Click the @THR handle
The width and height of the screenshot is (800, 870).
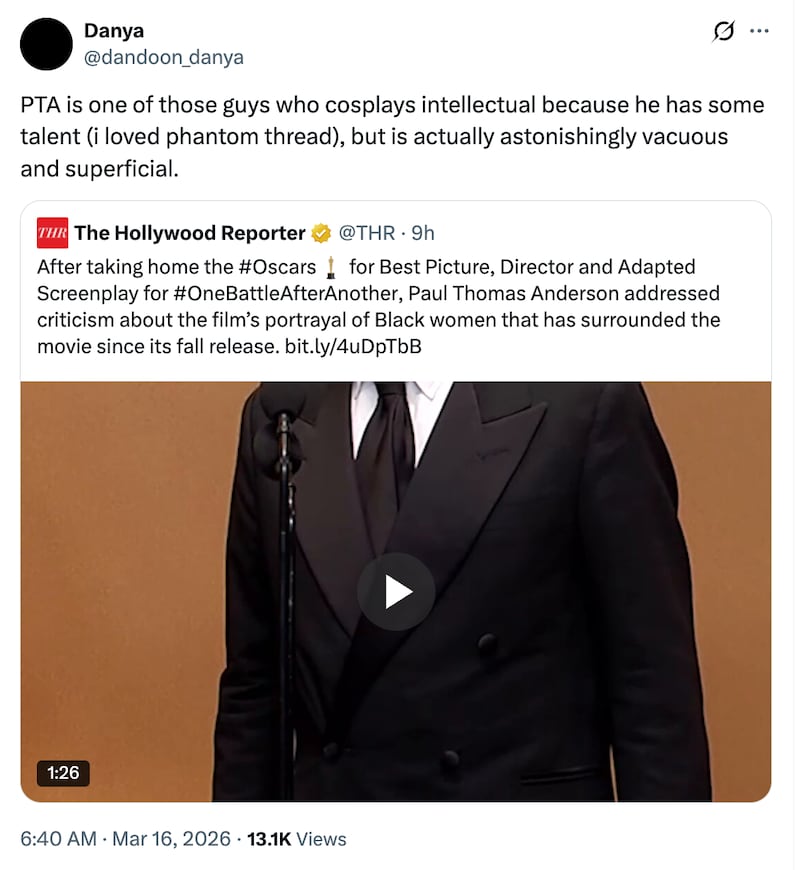click(367, 234)
